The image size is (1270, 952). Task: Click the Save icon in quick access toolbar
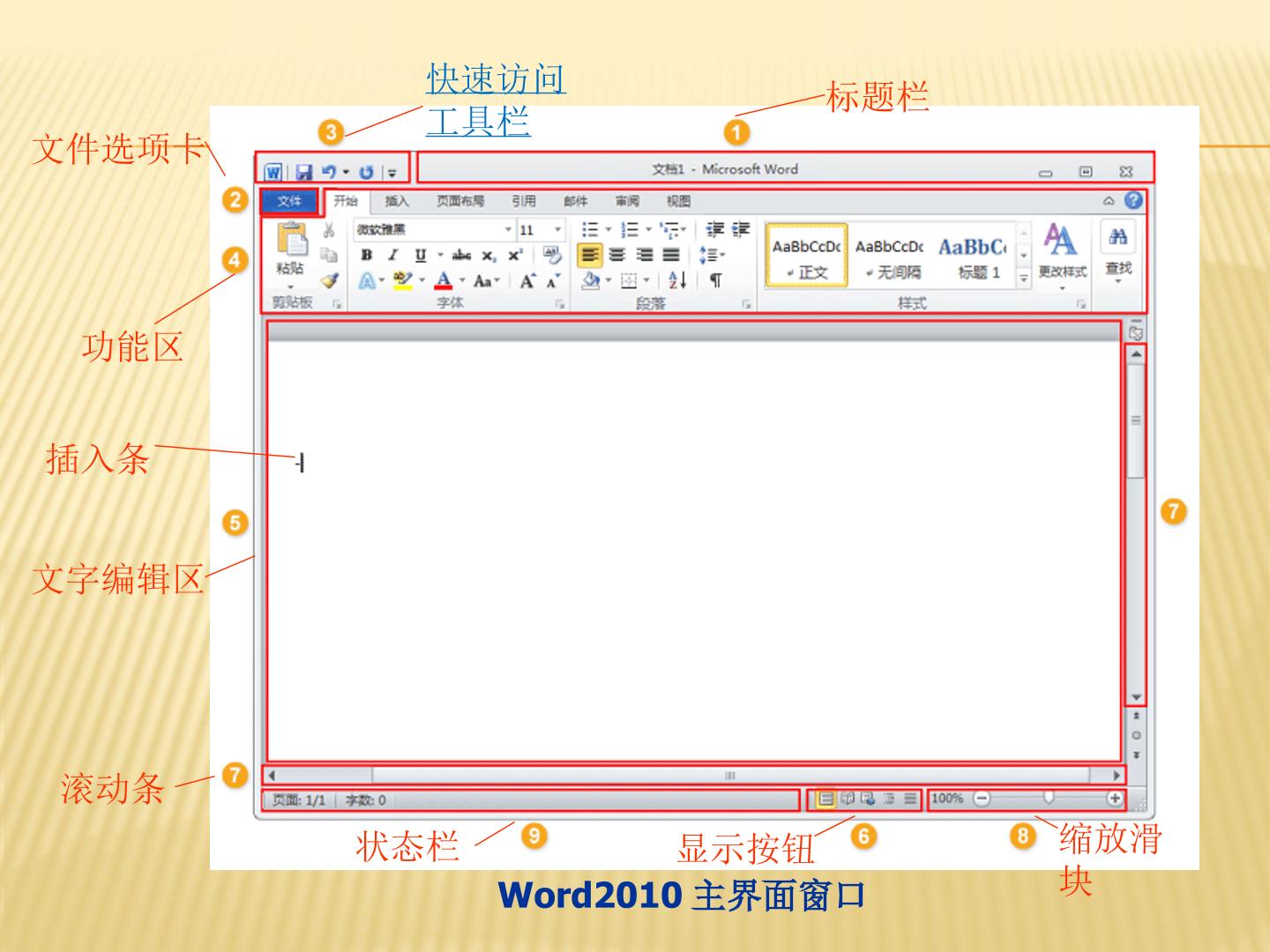click(x=304, y=173)
